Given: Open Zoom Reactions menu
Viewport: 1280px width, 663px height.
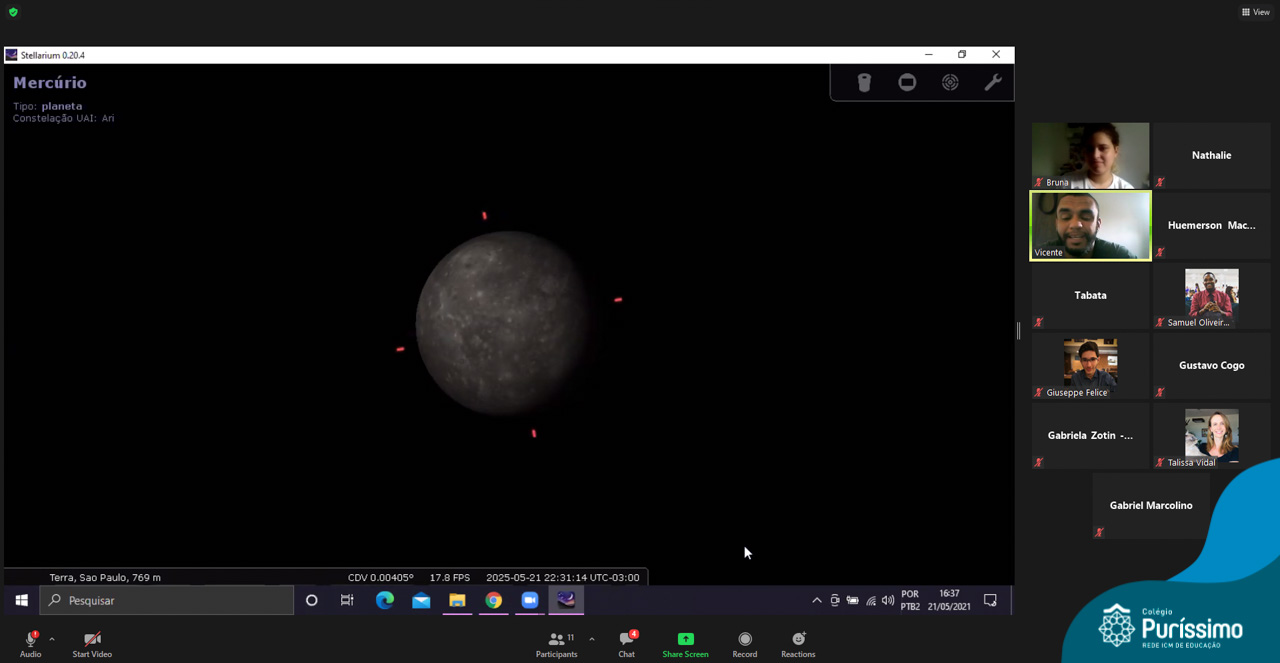Looking at the screenshot, I should [x=798, y=644].
